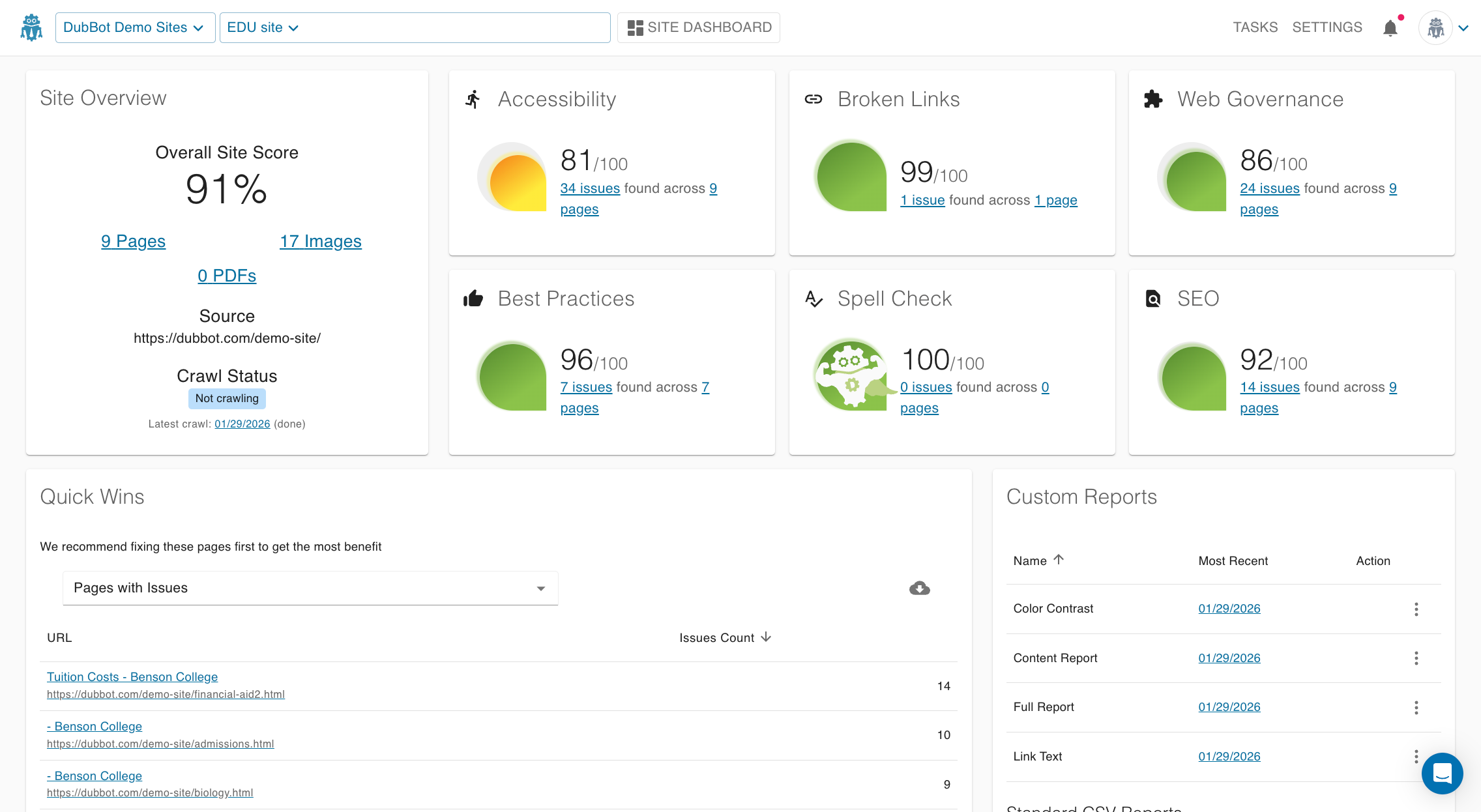1481x812 pixels.
Task: Open the 34 issues accessibility link
Action: click(590, 188)
